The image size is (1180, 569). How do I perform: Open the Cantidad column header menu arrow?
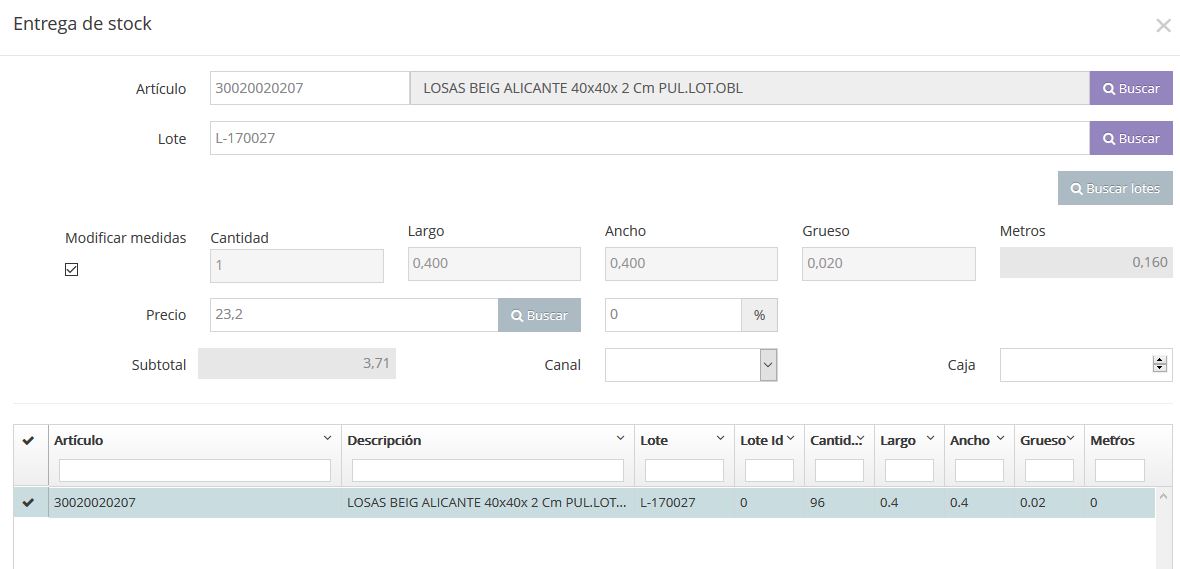[860, 438]
